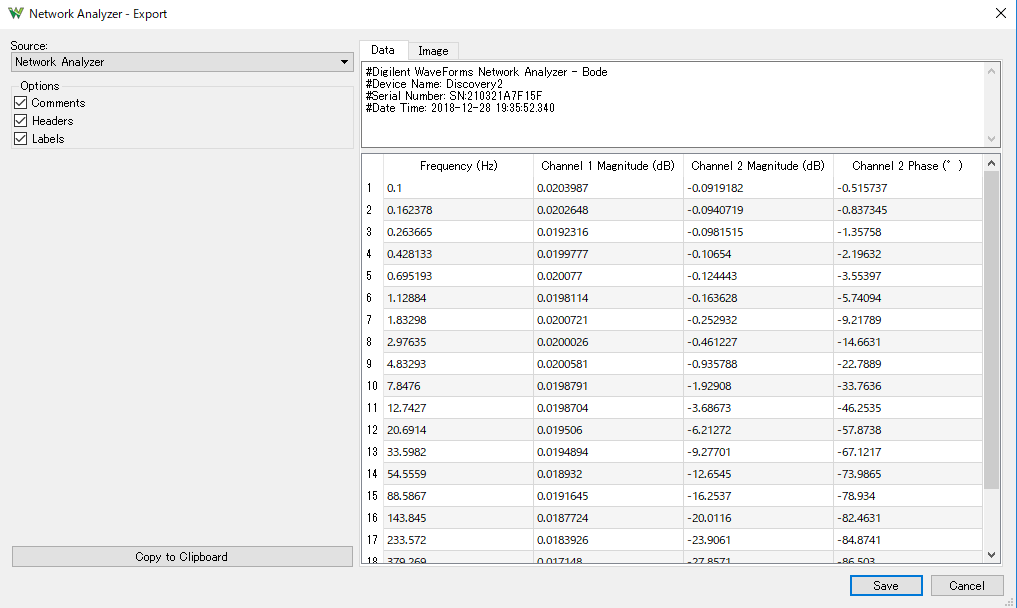Screen dimensions: 1017x608
Task: Click the data table scroll up arrow
Action: [991, 164]
